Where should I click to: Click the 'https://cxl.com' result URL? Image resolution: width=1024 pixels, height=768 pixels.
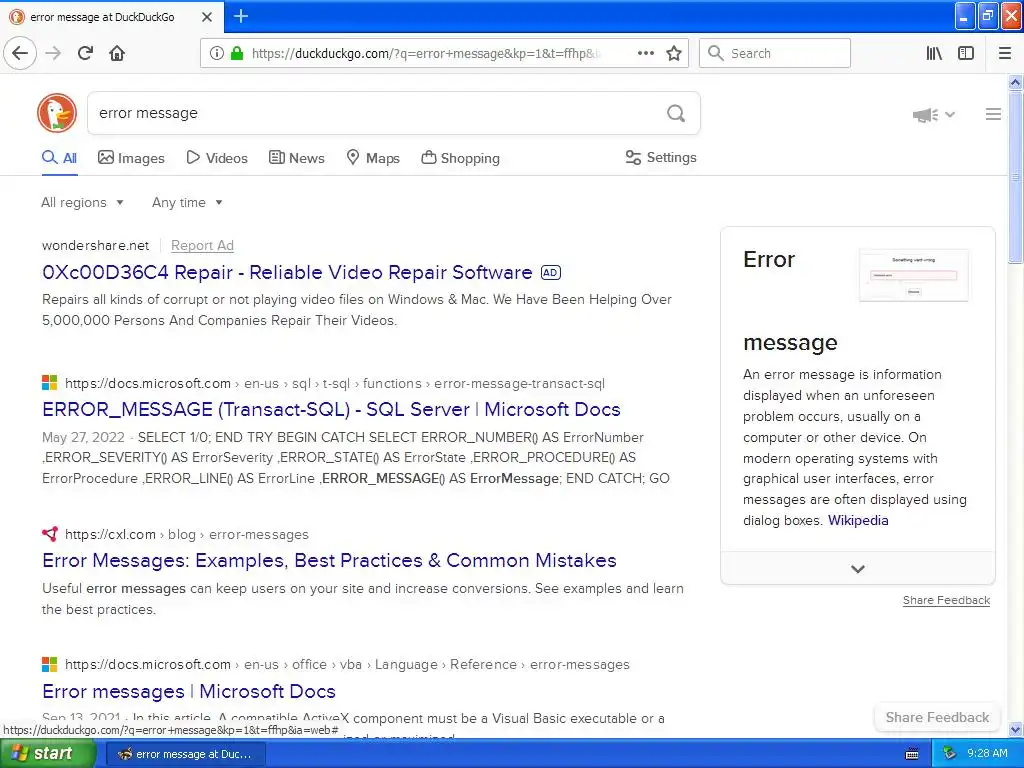pyautogui.click(x=110, y=534)
